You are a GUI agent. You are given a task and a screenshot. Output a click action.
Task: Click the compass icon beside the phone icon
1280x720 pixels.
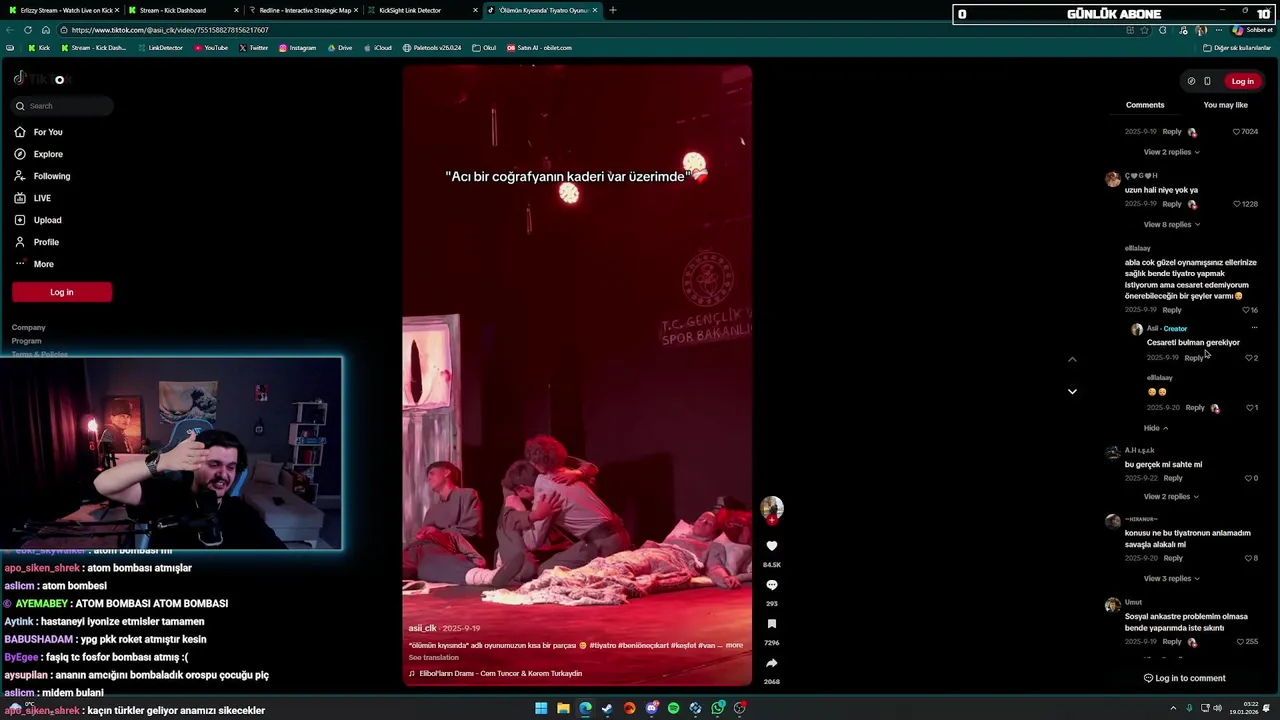point(1191,81)
